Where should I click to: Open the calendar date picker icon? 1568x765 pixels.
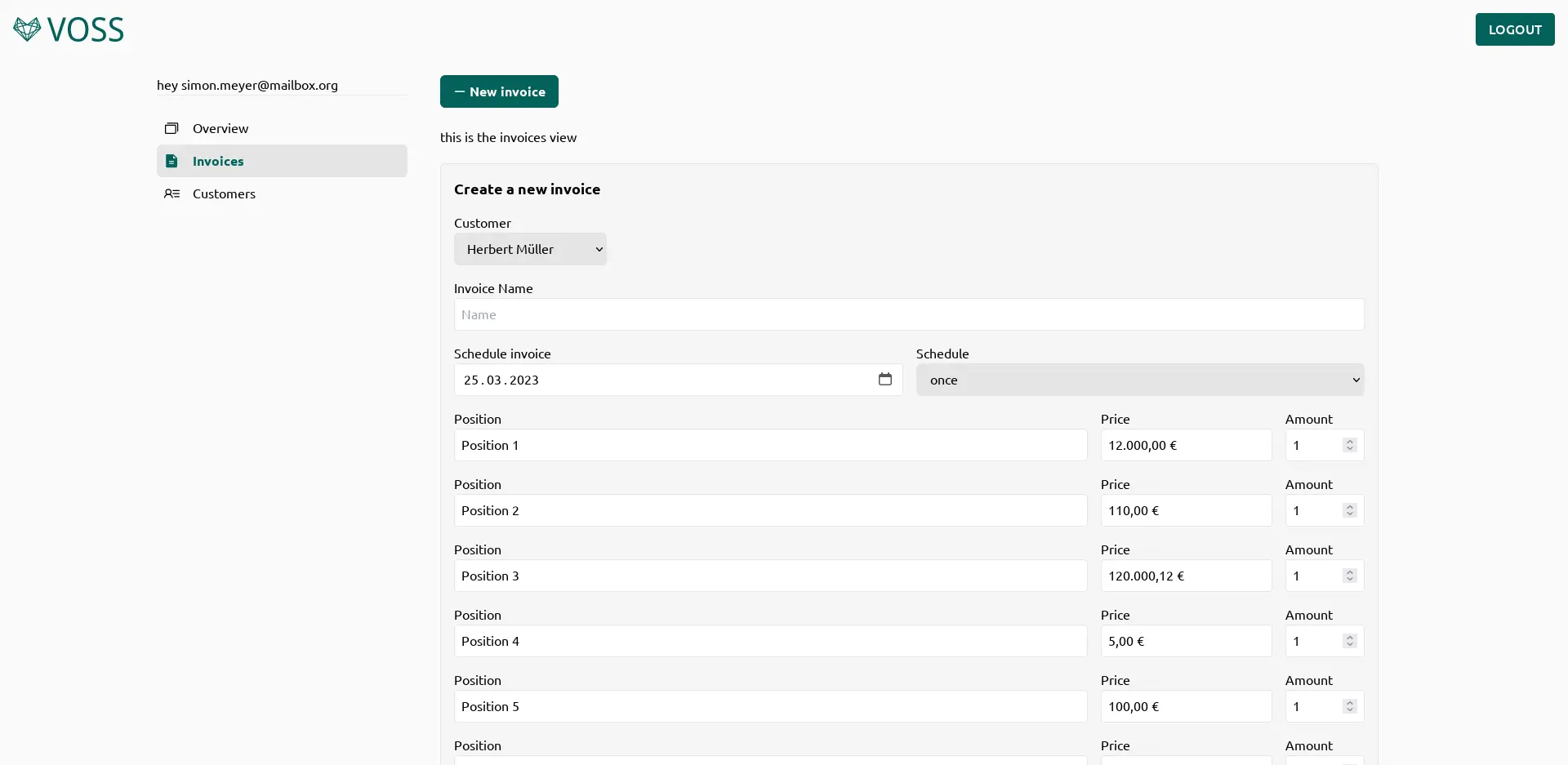[x=885, y=379]
